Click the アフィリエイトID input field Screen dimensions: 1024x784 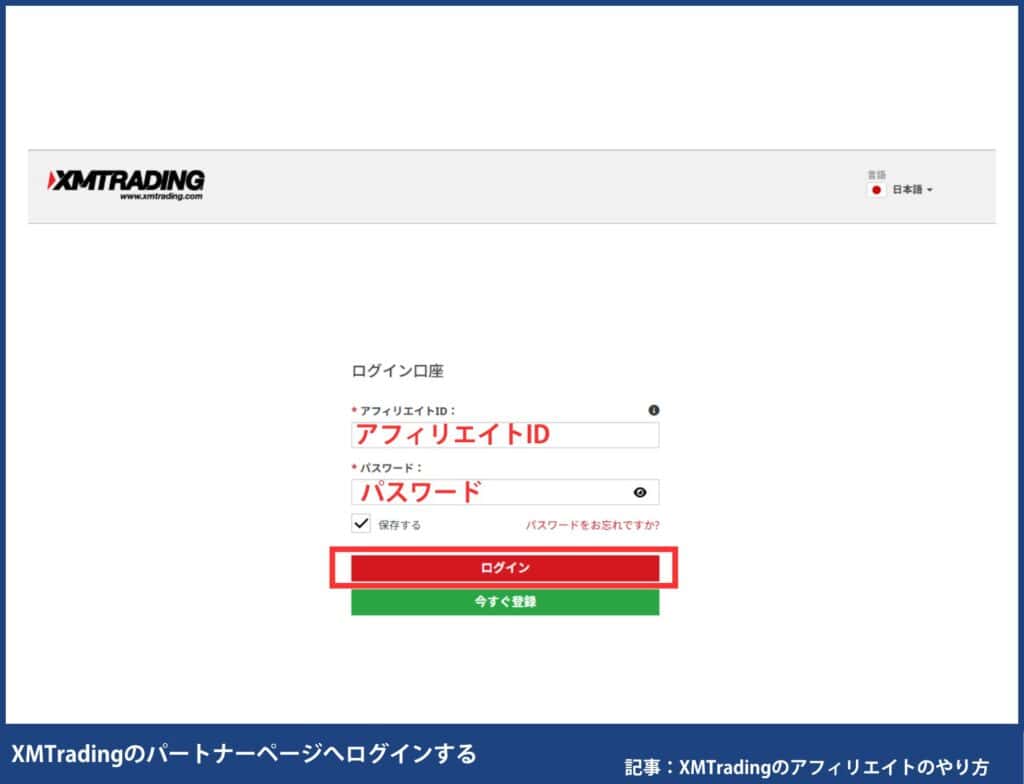pyautogui.click(x=505, y=434)
